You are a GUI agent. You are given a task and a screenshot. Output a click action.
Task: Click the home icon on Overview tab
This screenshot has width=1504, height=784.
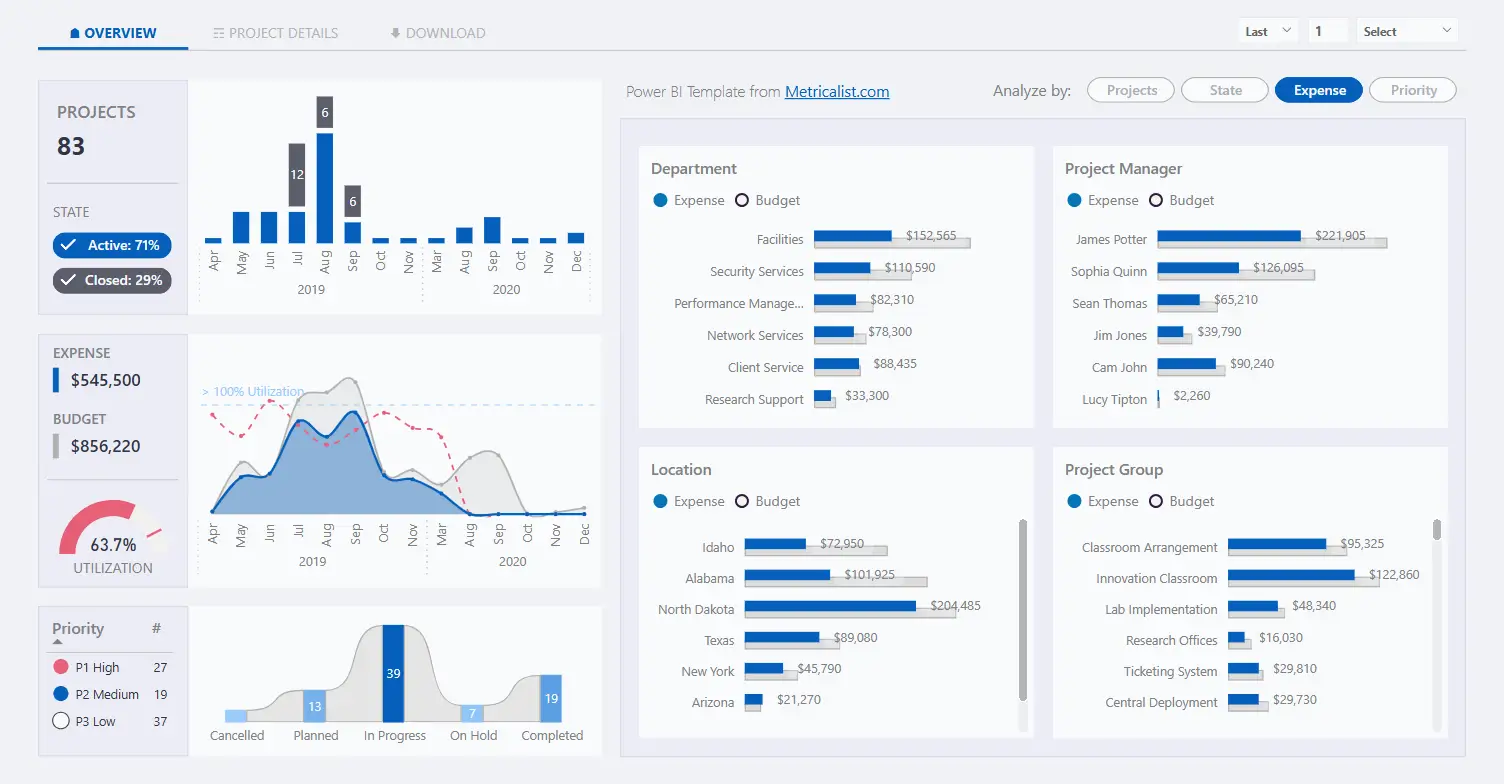point(75,33)
